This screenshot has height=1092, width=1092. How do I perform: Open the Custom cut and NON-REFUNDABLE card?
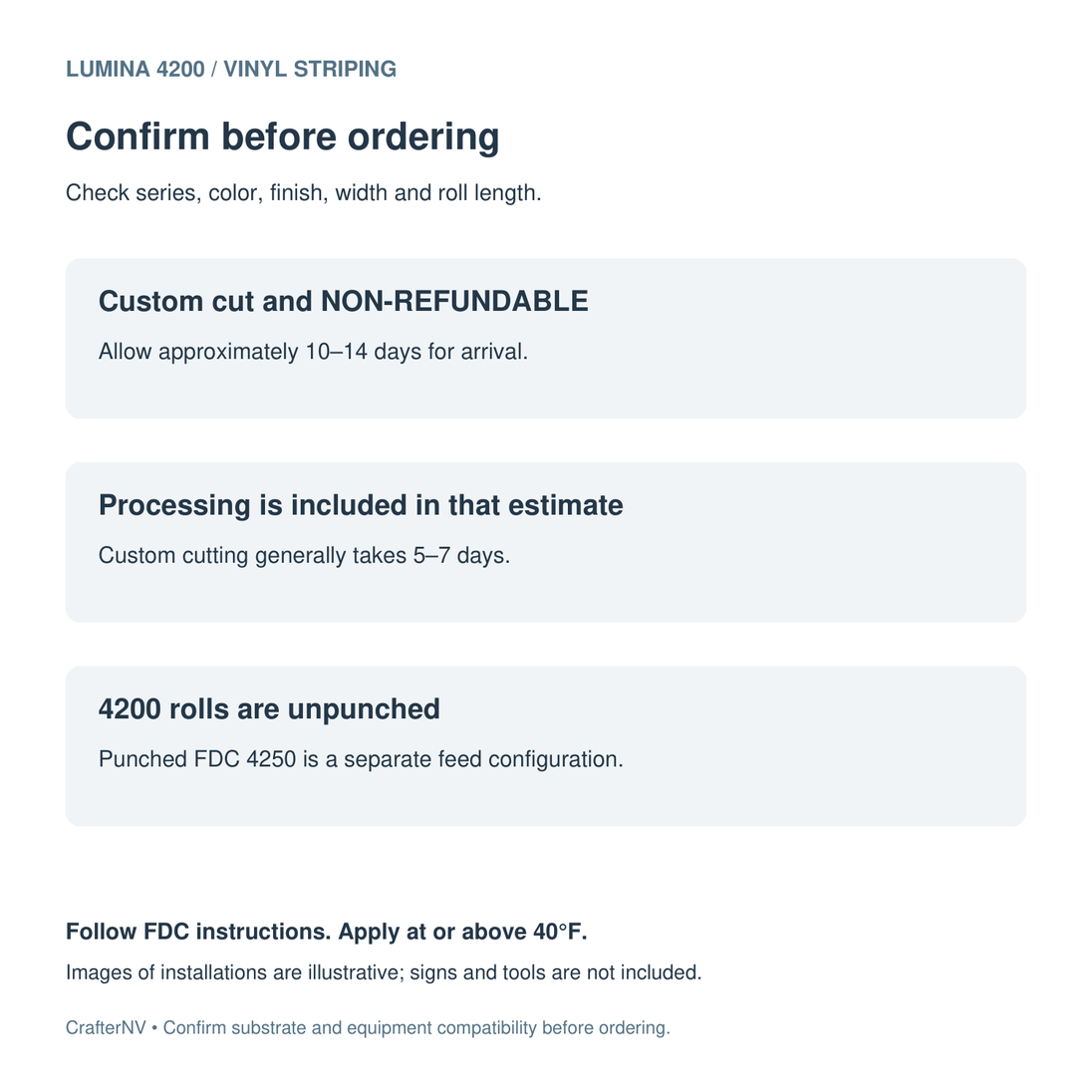[x=546, y=339]
